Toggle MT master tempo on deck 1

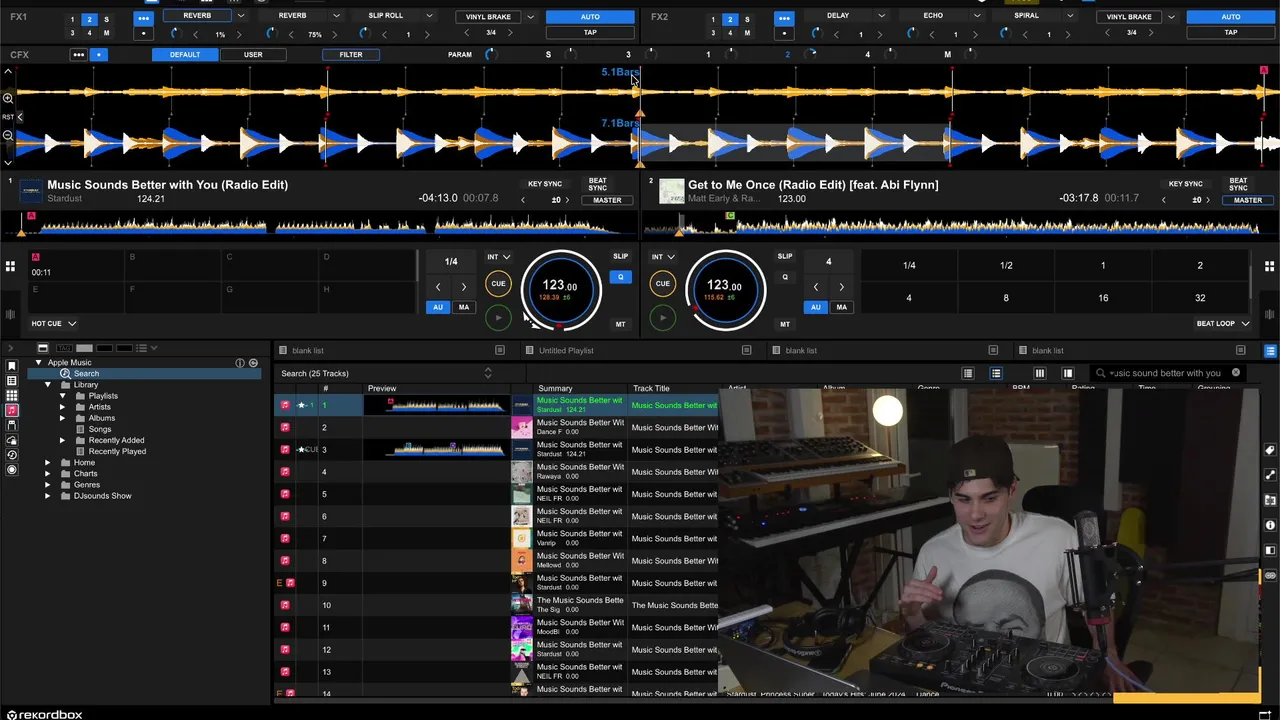(x=620, y=325)
